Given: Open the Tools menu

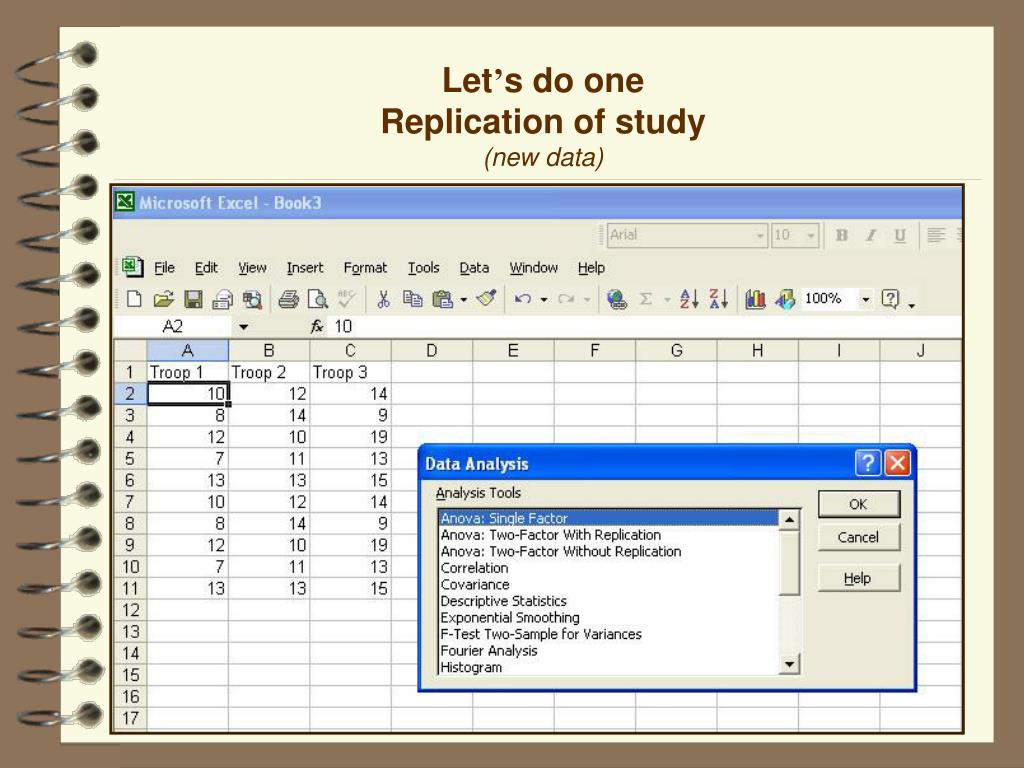Looking at the screenshot, I should pyautogui.click(x=423, y=268).
